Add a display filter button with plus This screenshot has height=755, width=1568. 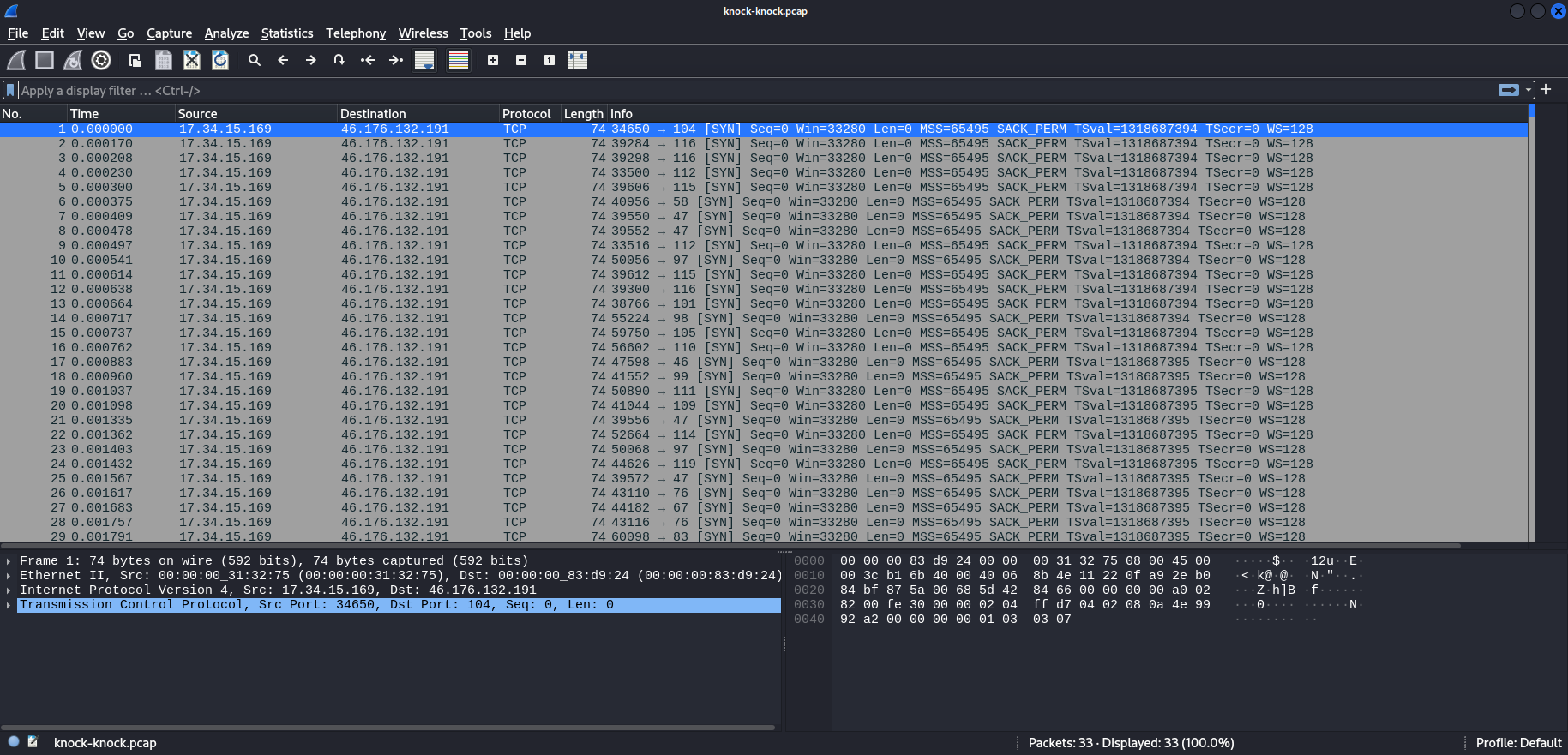coord(1546,89)
